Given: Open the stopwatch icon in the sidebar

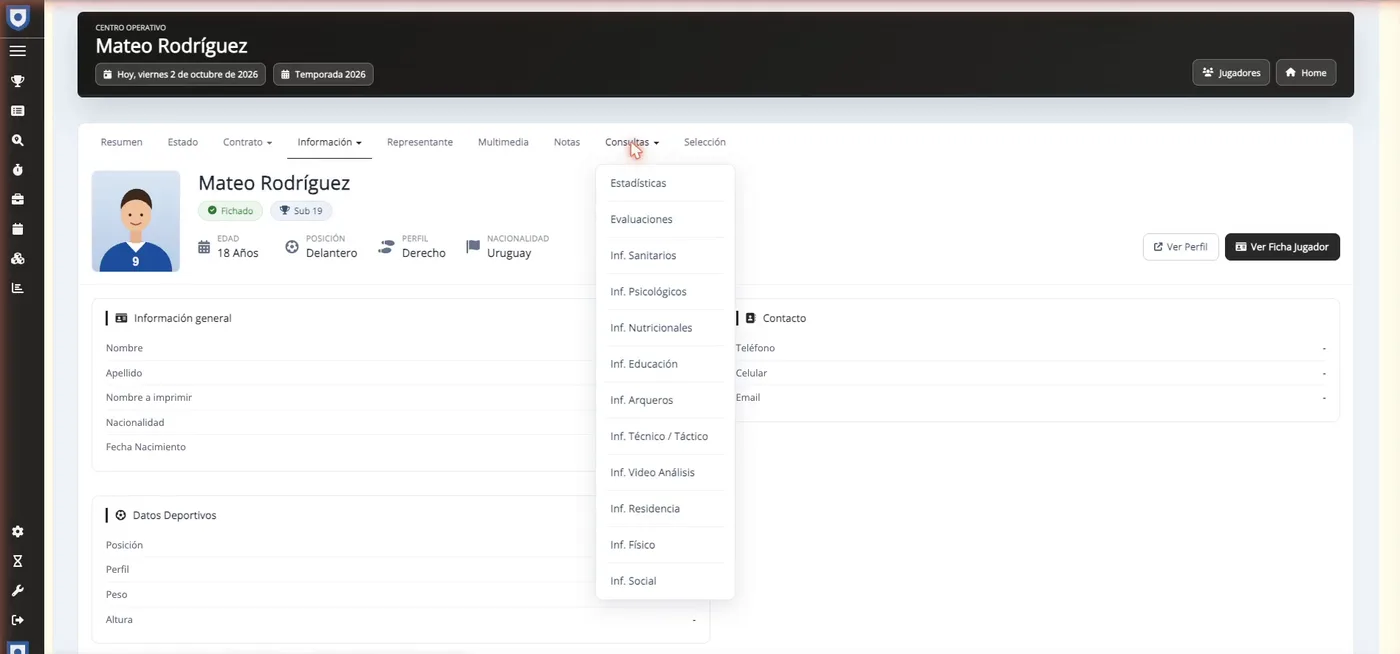Looking at the screenshot, I should 18,170.
